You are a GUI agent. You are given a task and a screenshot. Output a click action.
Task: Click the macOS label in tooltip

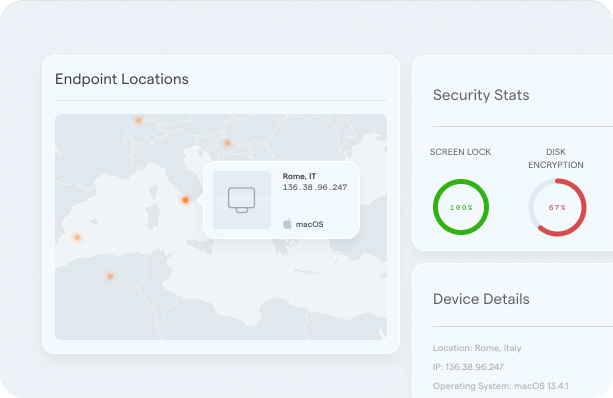[x=309, y=224]
